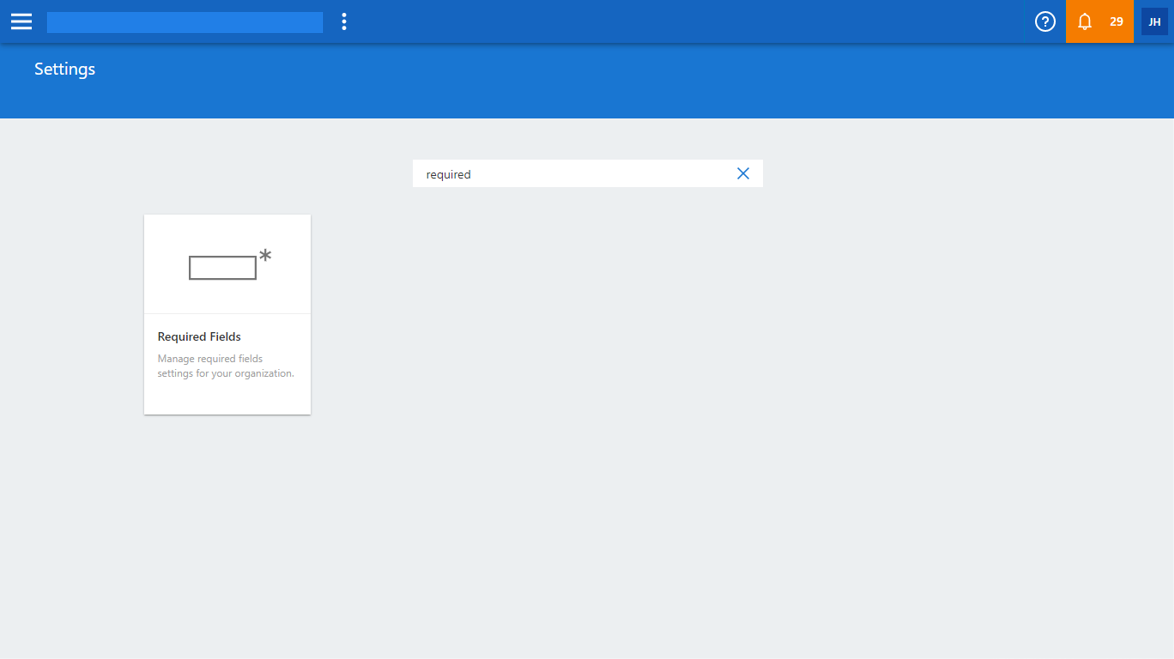Click the asterisk symbol on the card

click(265, 255)
